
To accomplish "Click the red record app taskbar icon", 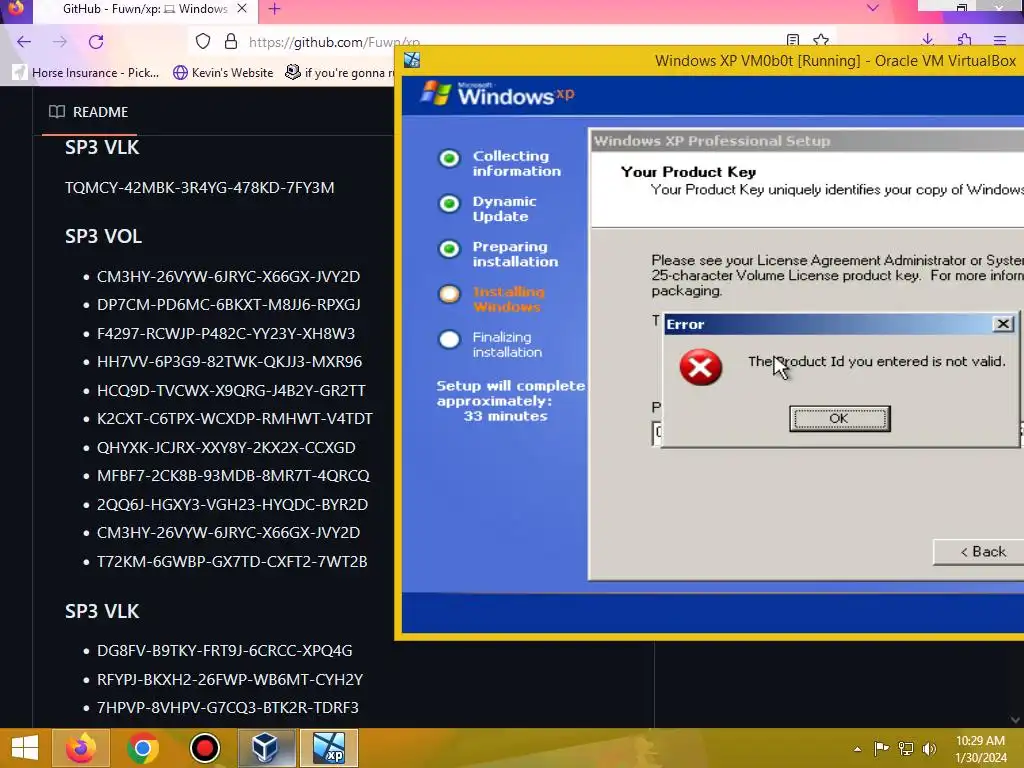I will pos(204,748).
